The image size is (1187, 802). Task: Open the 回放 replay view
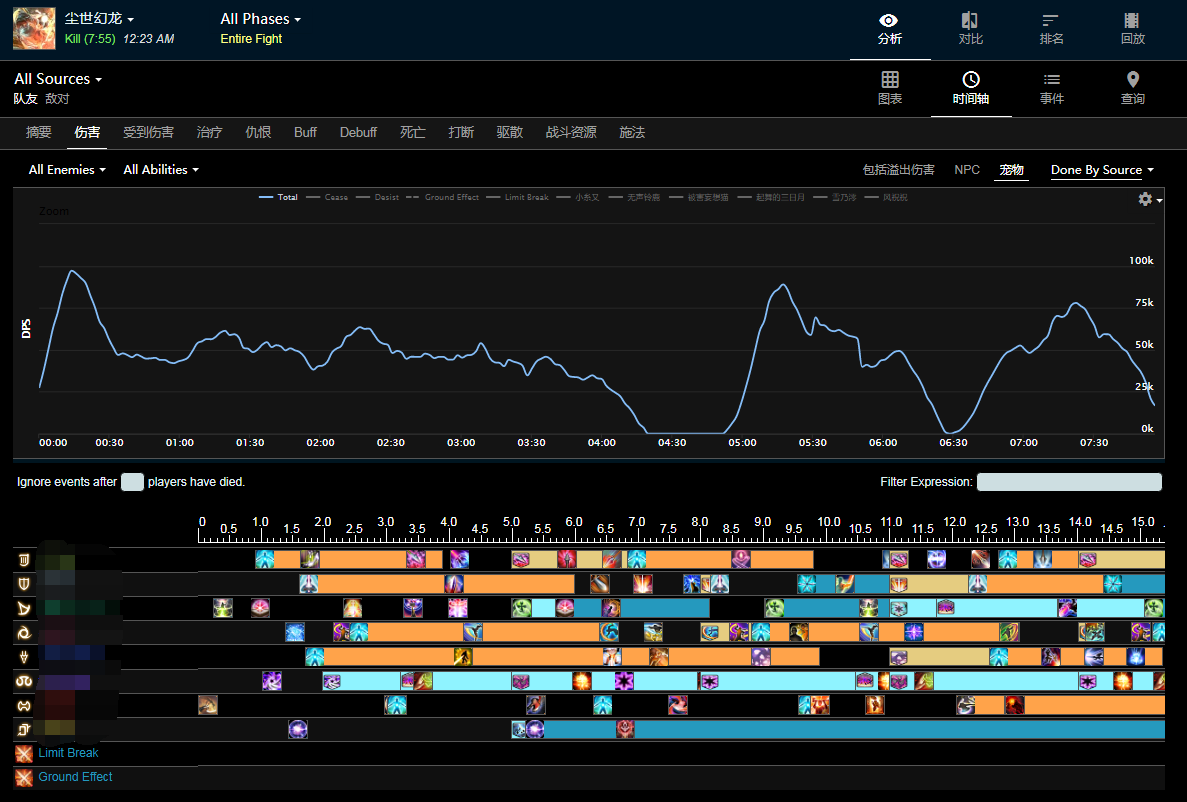pos(1132,29)
